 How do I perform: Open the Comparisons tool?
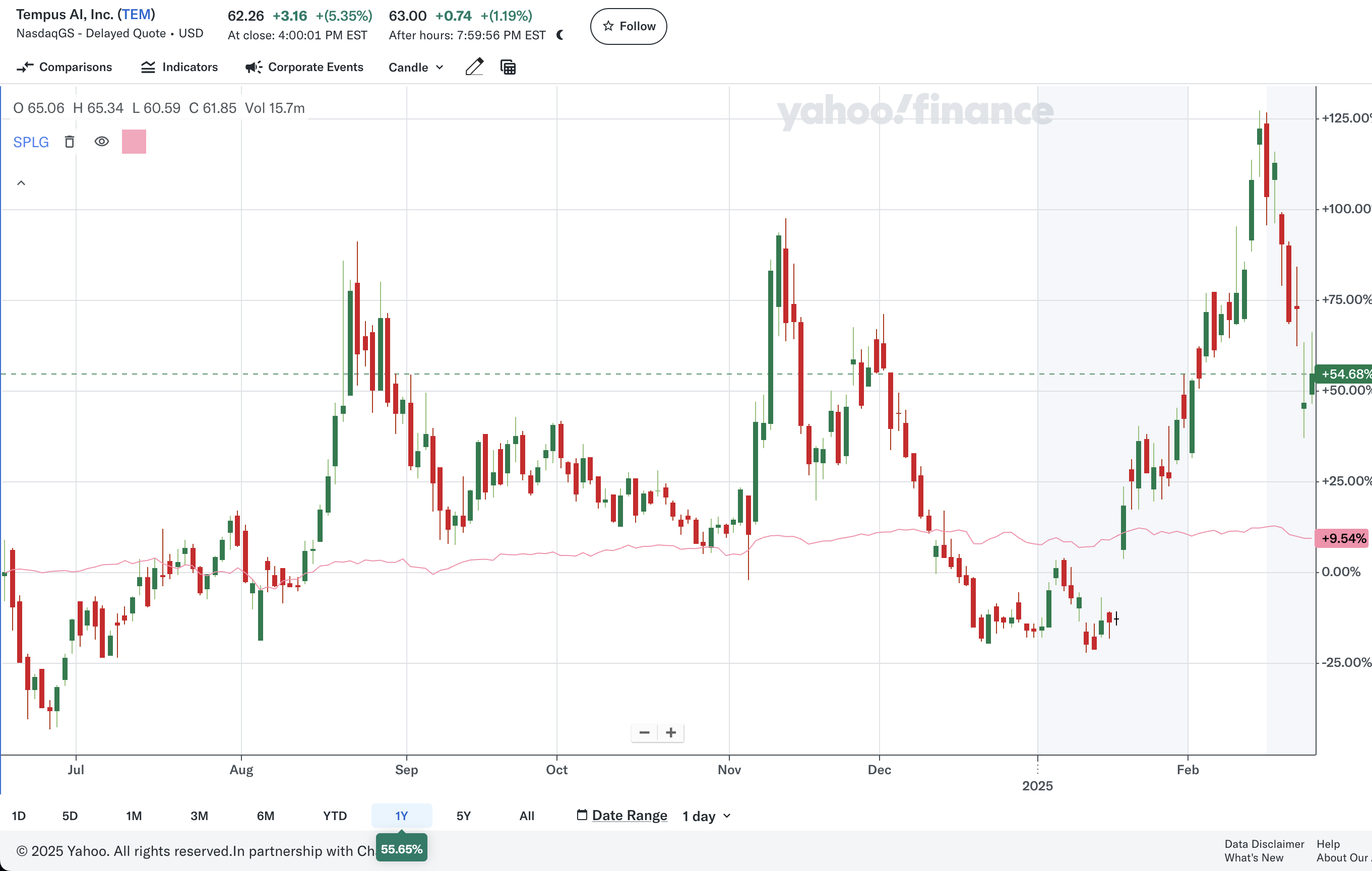tap(65, 67)
